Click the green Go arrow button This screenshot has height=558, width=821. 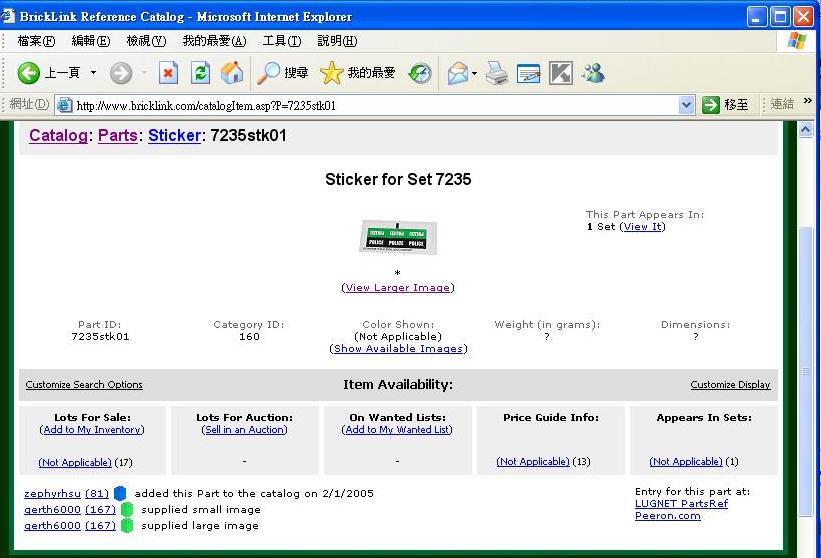click(x=711, y=105)
